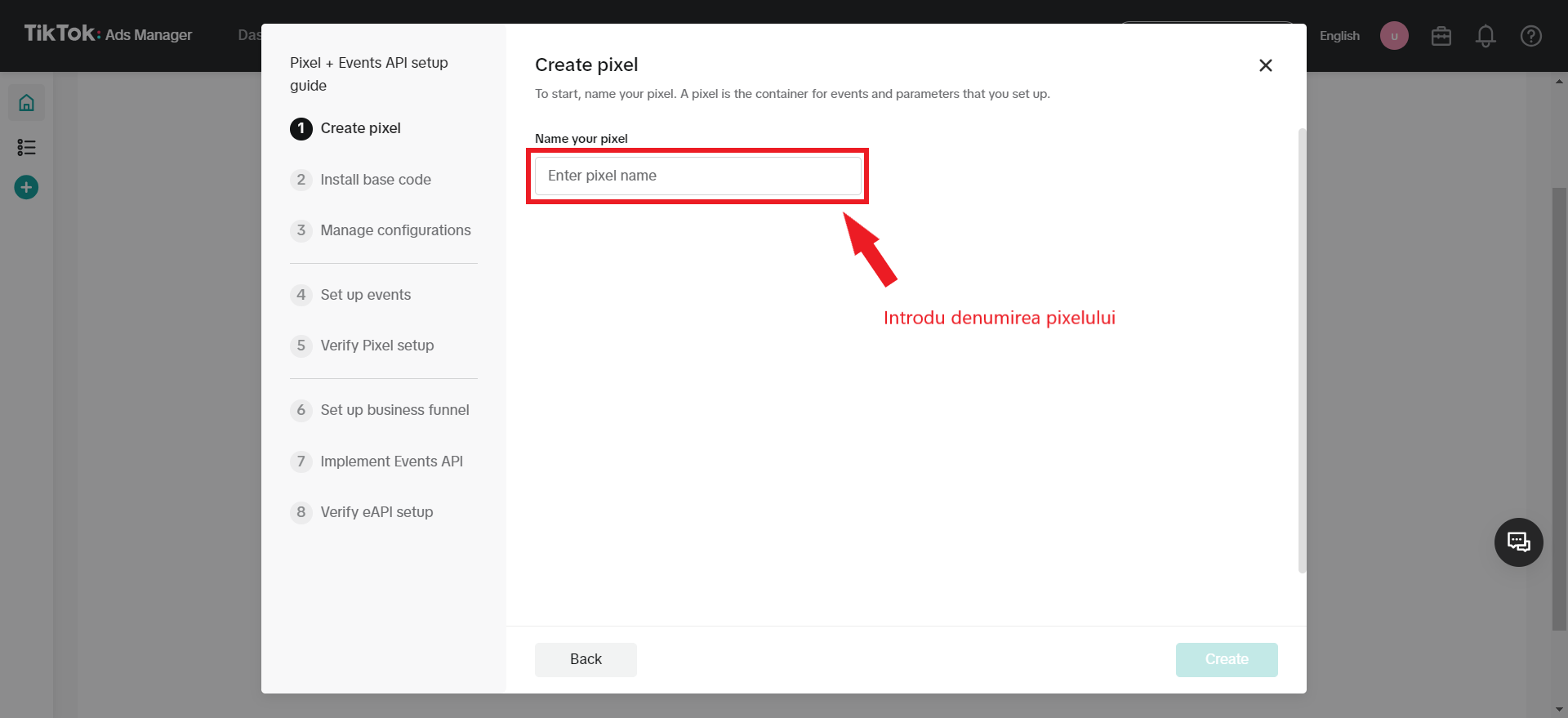Click the home icon in left sidebar
Screen dimensions: 1568x718
click(x=26, y=103)
